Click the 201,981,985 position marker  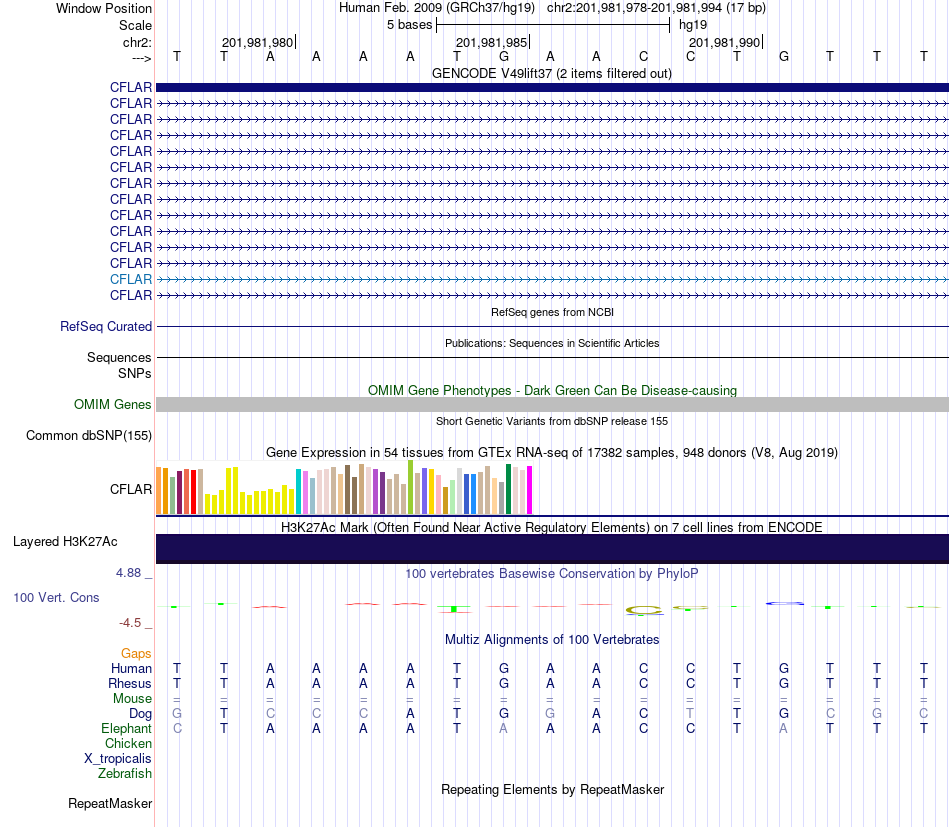pyautogui.click(x=491, y=42)
